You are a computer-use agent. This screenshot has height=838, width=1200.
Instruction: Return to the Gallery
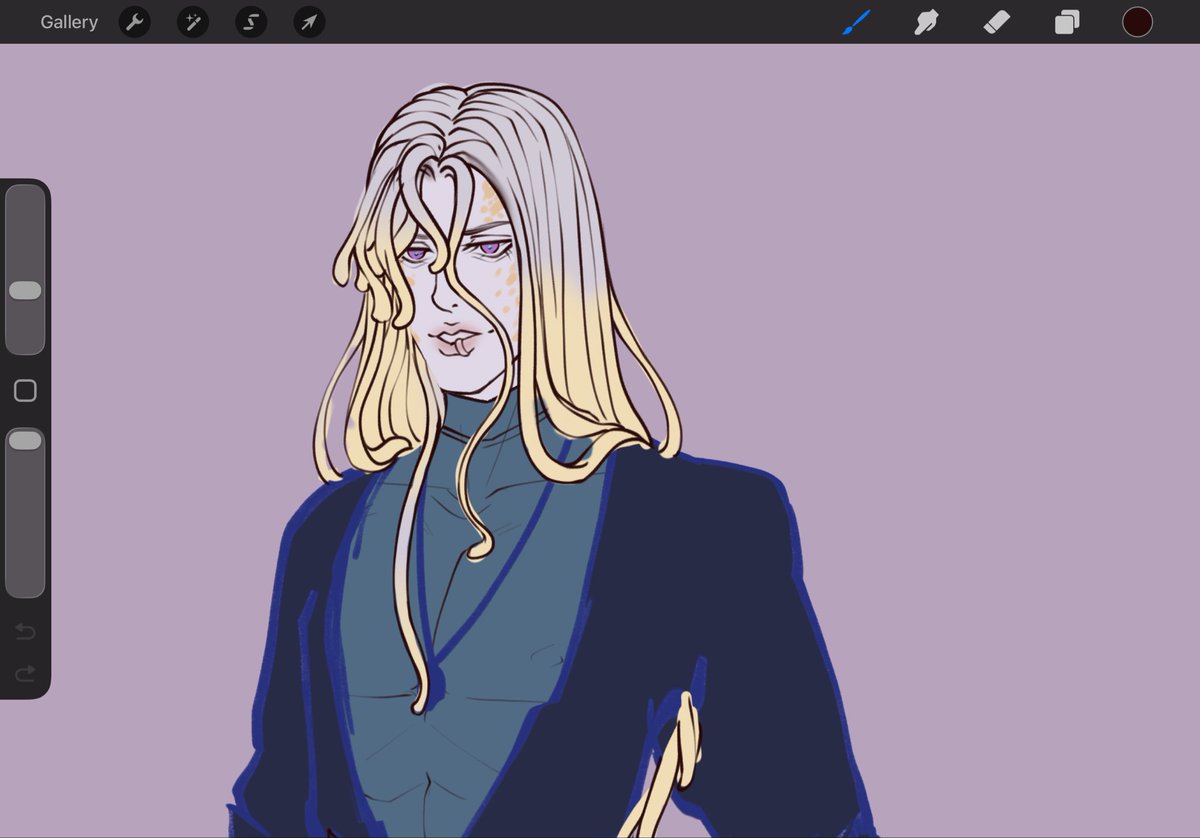pos(69,22)
